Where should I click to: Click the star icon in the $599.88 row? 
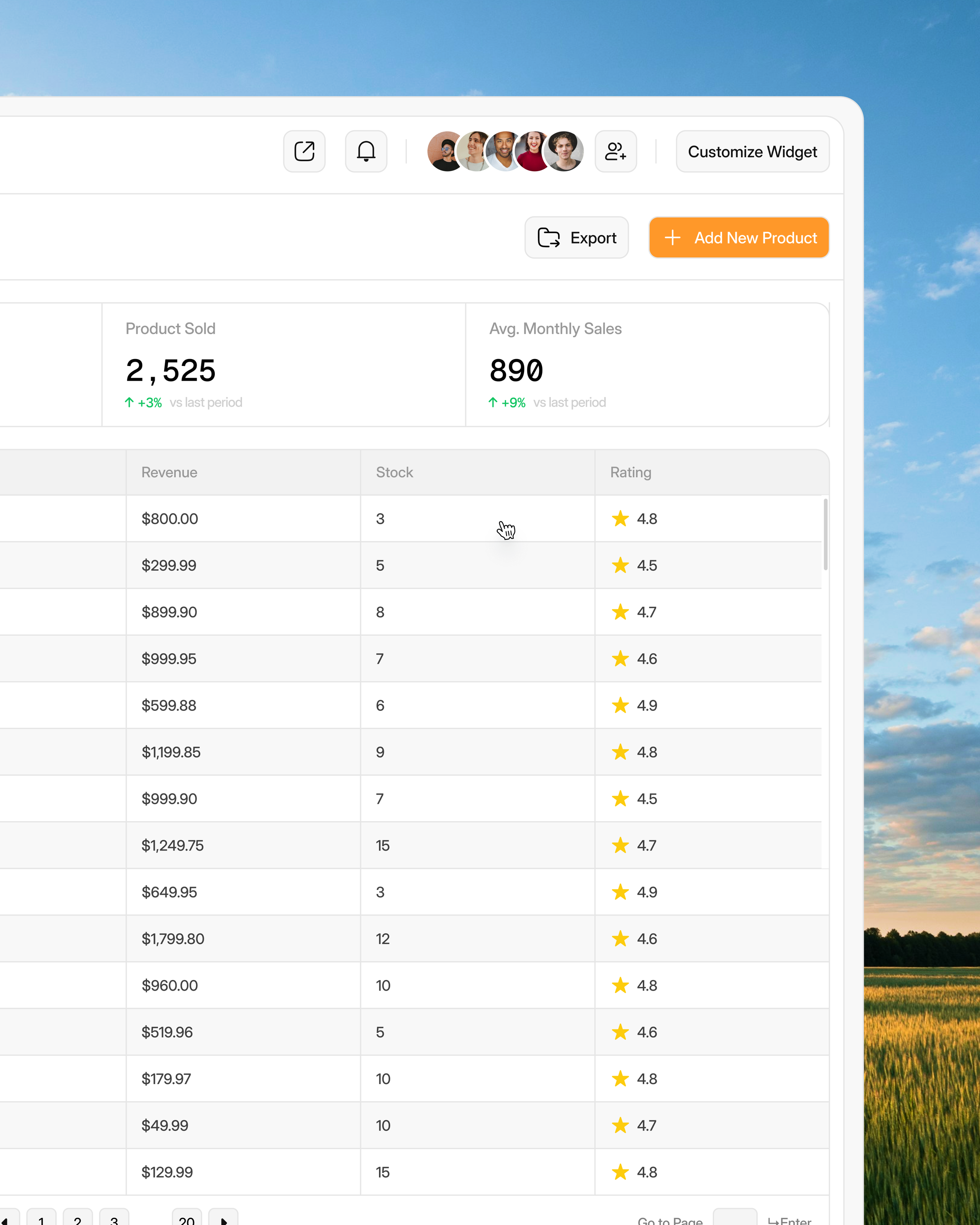point(620,704)
